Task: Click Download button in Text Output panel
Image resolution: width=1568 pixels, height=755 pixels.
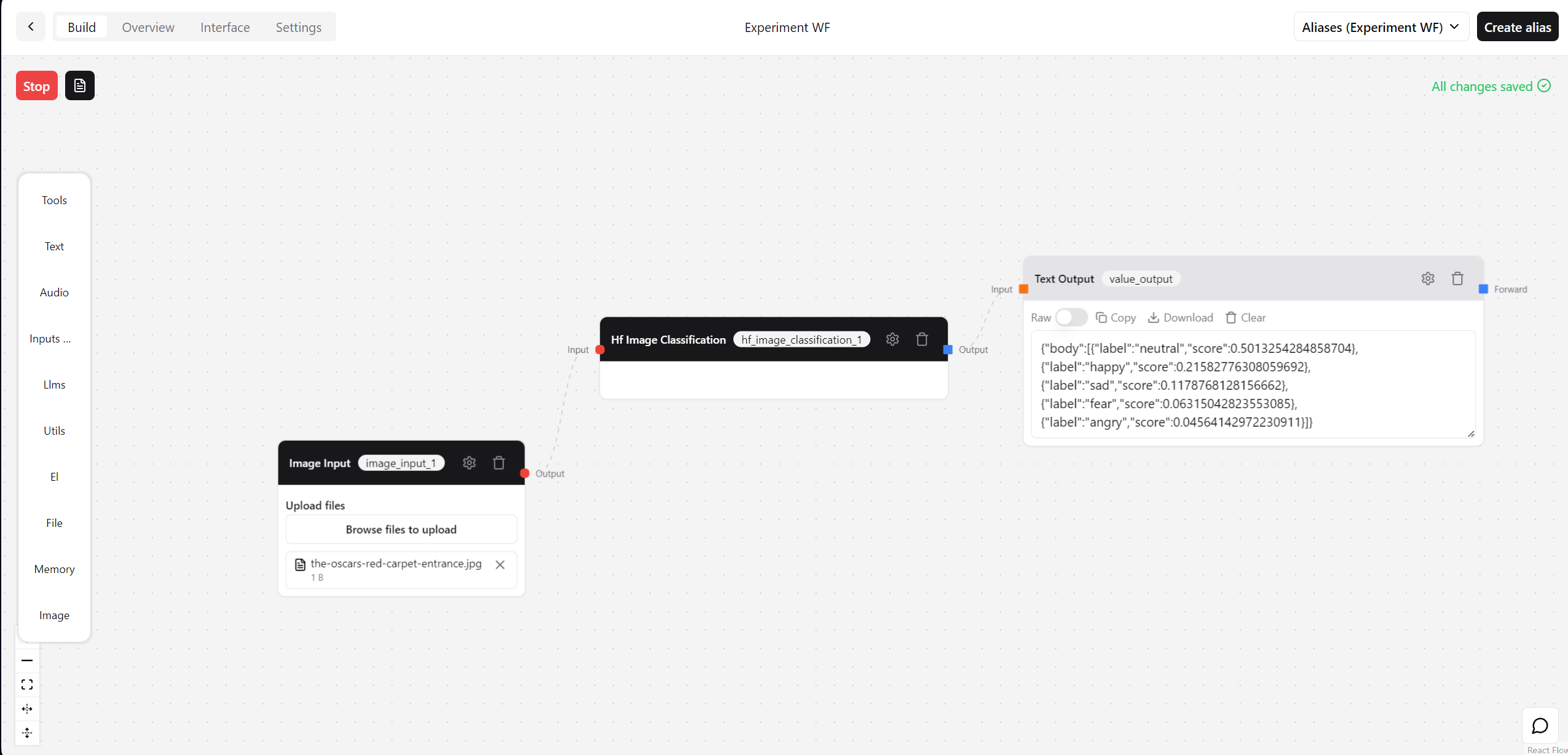Action: [x=1181, y=317]
